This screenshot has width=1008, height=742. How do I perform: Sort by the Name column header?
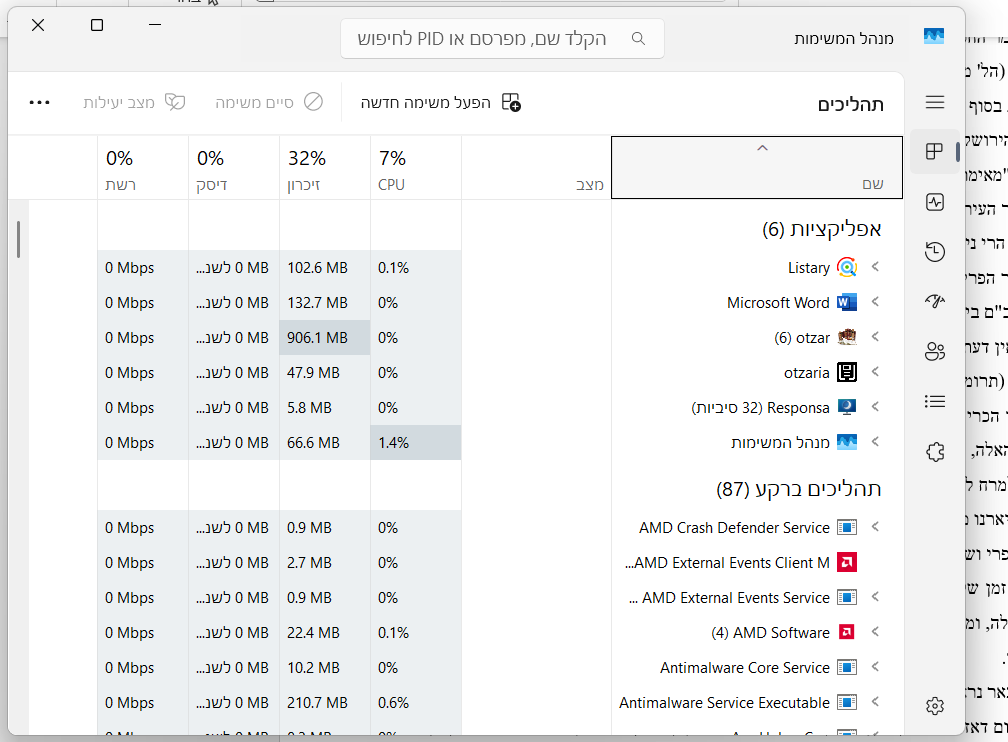pyautogui.click(x=757, y=167)
